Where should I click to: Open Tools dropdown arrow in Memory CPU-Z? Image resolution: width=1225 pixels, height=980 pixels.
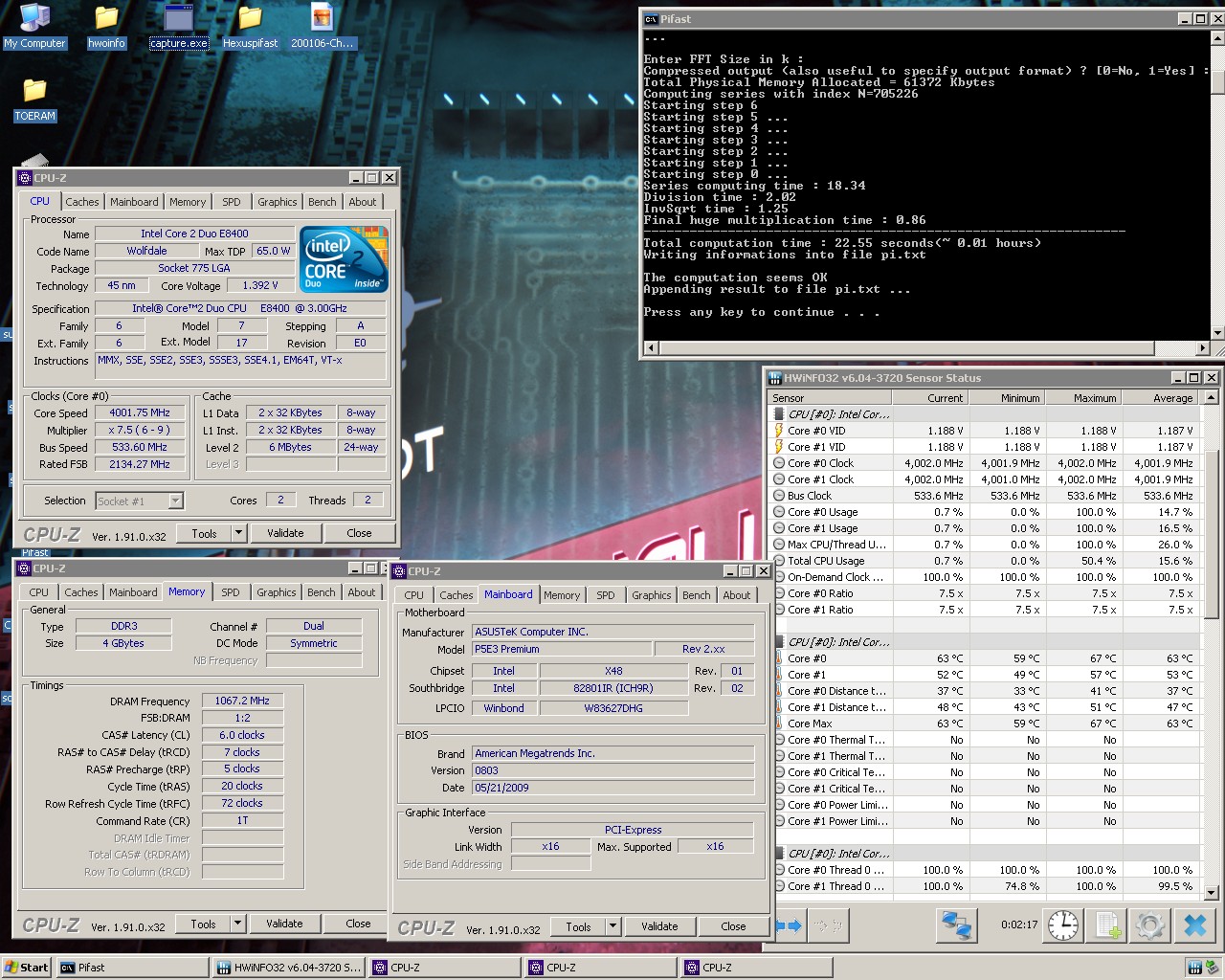coord(237,924)
